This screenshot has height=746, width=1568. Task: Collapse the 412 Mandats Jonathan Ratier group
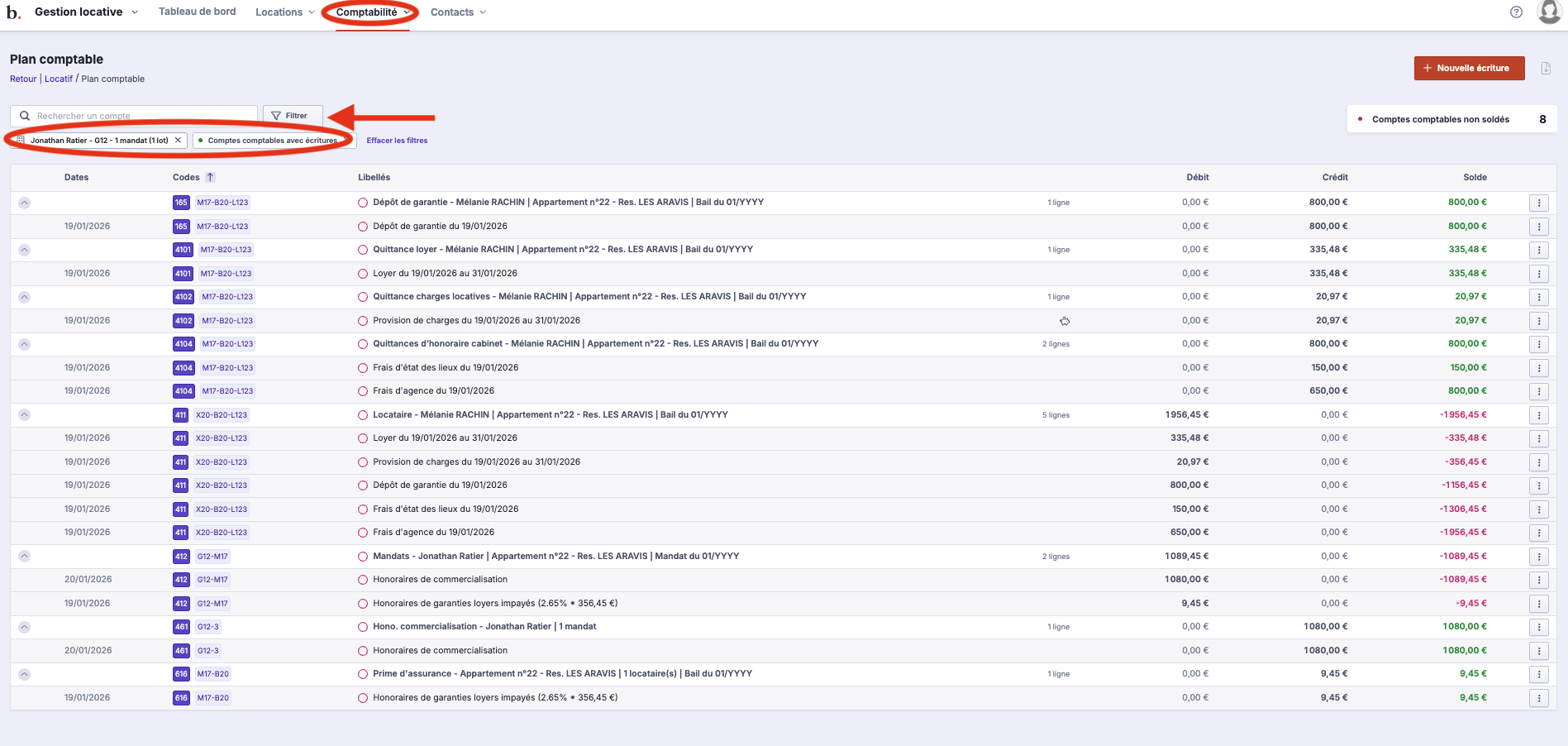25,557
